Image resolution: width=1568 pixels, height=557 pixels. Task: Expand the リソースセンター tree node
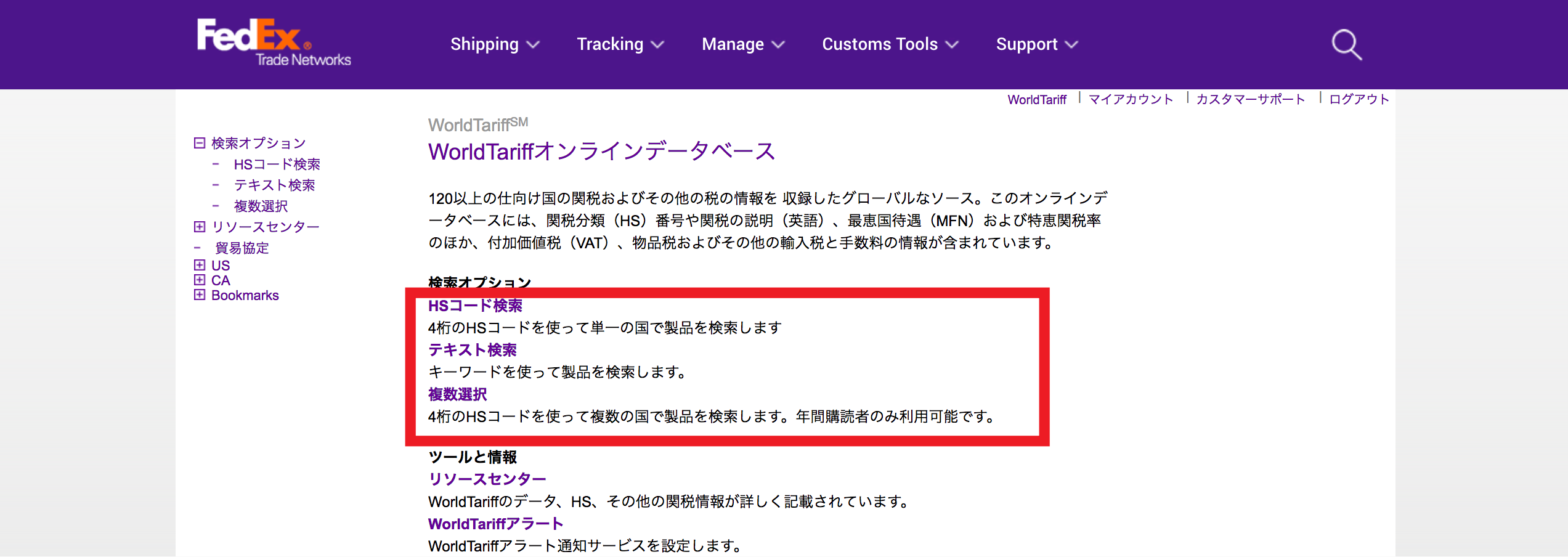(x=200, y=227)
